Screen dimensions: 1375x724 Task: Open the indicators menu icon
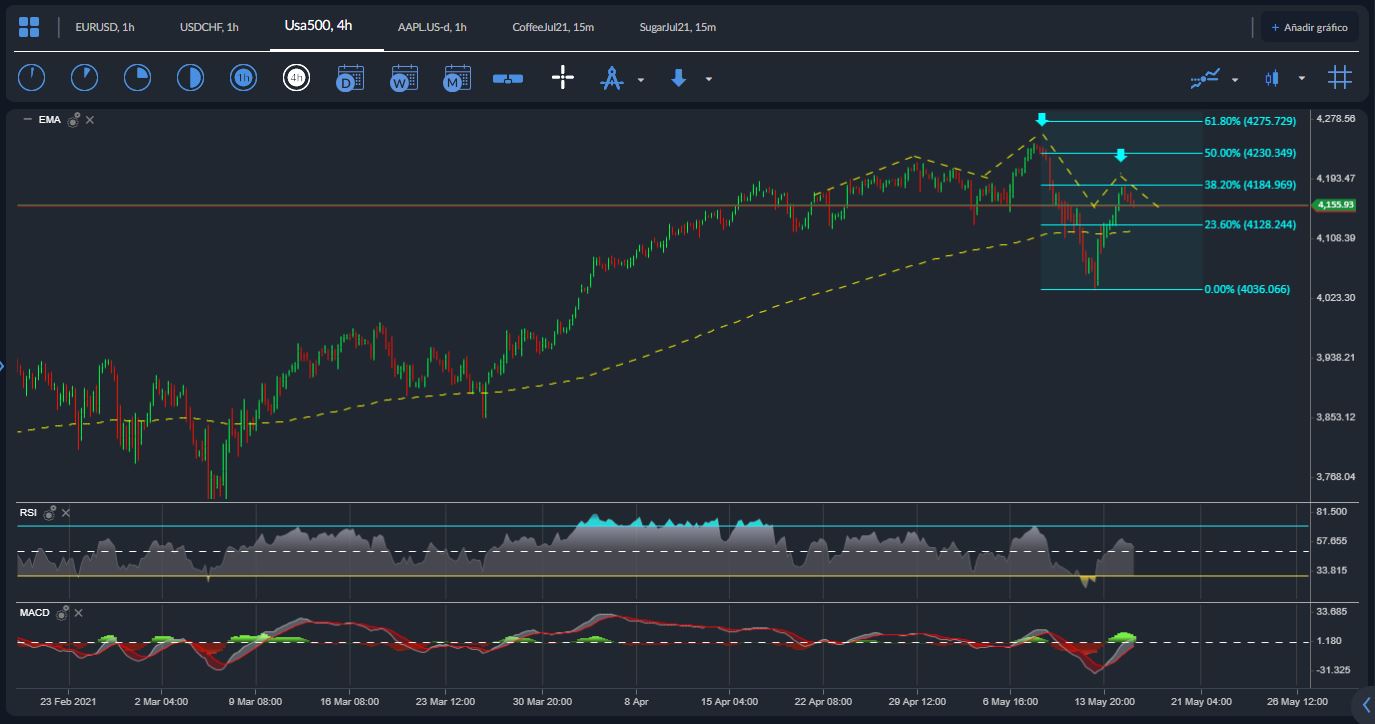coord(1206,78)
